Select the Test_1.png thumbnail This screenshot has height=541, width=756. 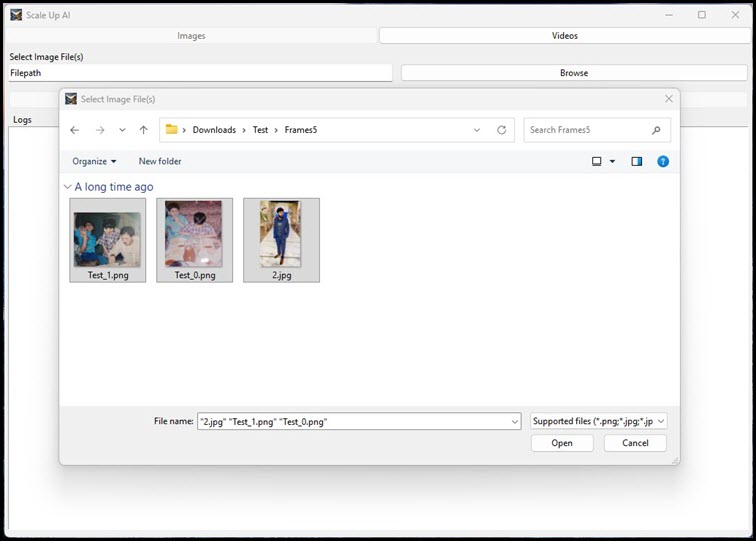click(108, 240)
